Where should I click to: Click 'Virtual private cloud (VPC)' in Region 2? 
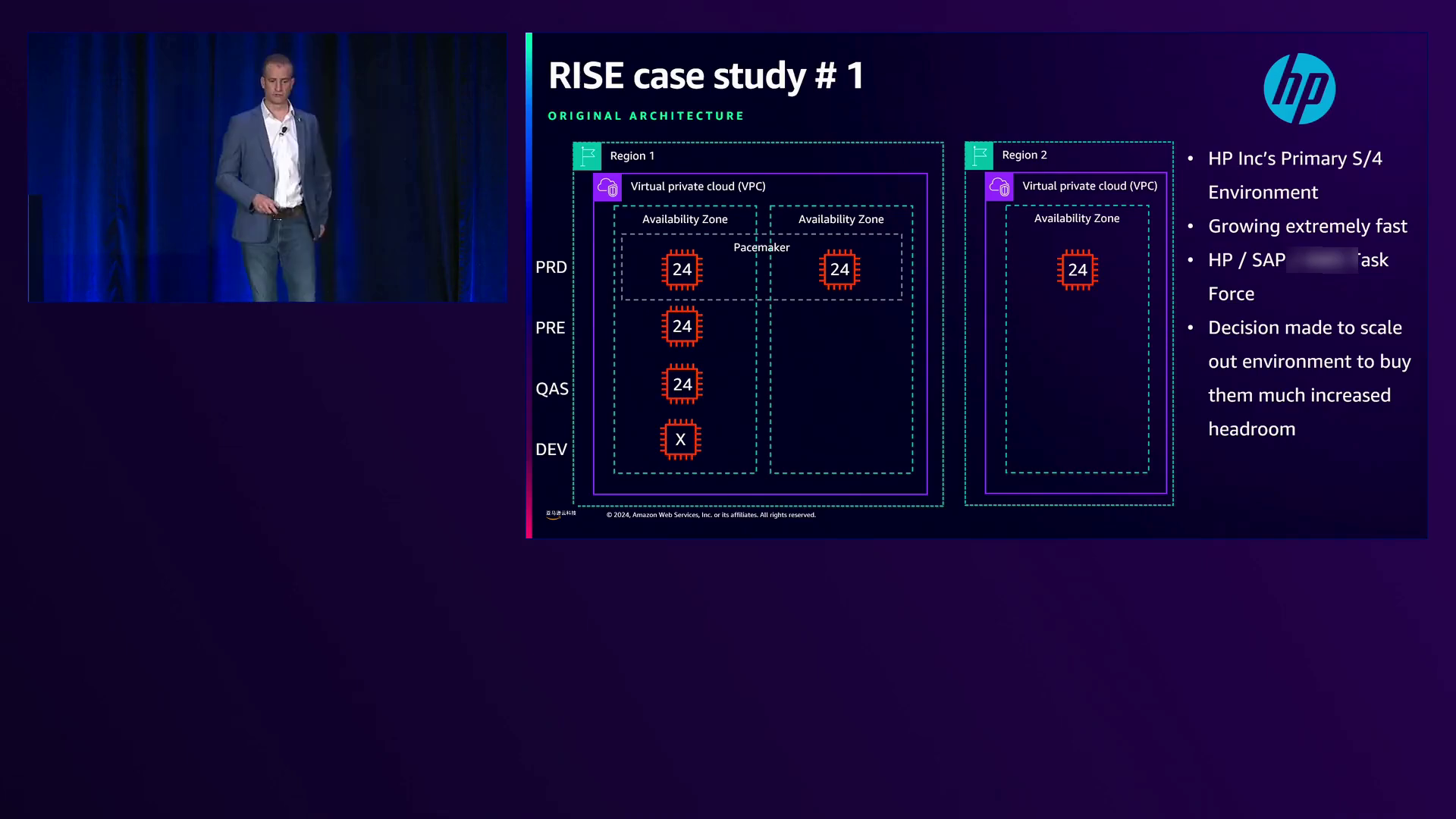coord(1090,186)
